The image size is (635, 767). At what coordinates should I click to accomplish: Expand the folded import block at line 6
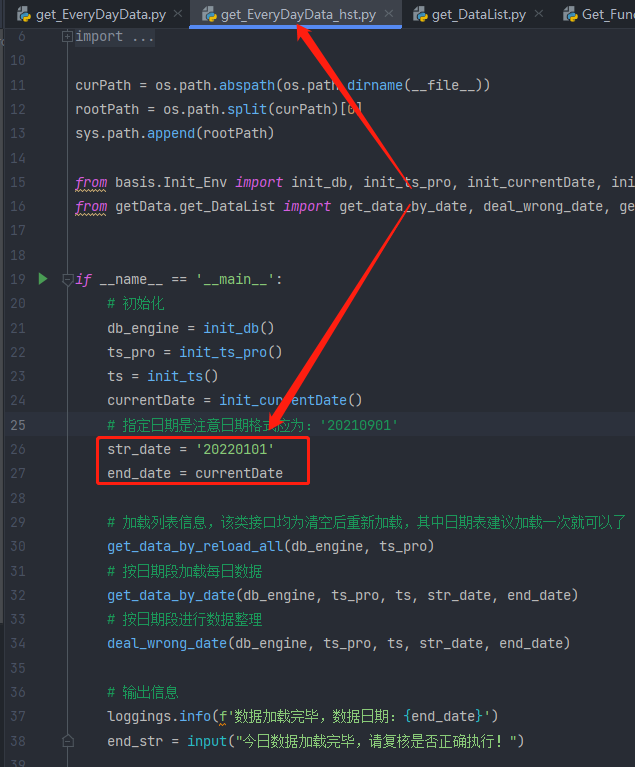(x=67, y=36)
